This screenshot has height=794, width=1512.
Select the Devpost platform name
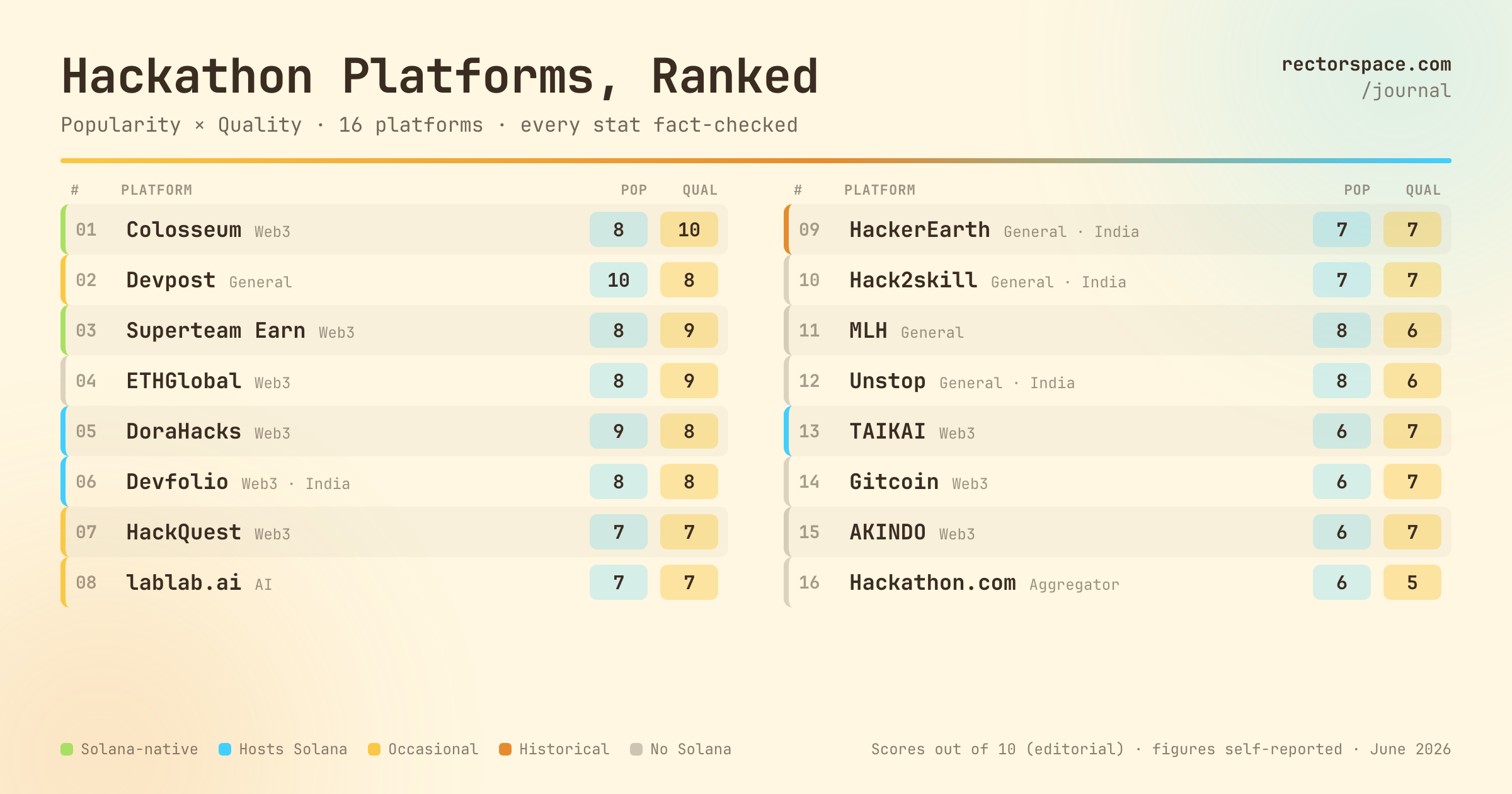[171, 280]
